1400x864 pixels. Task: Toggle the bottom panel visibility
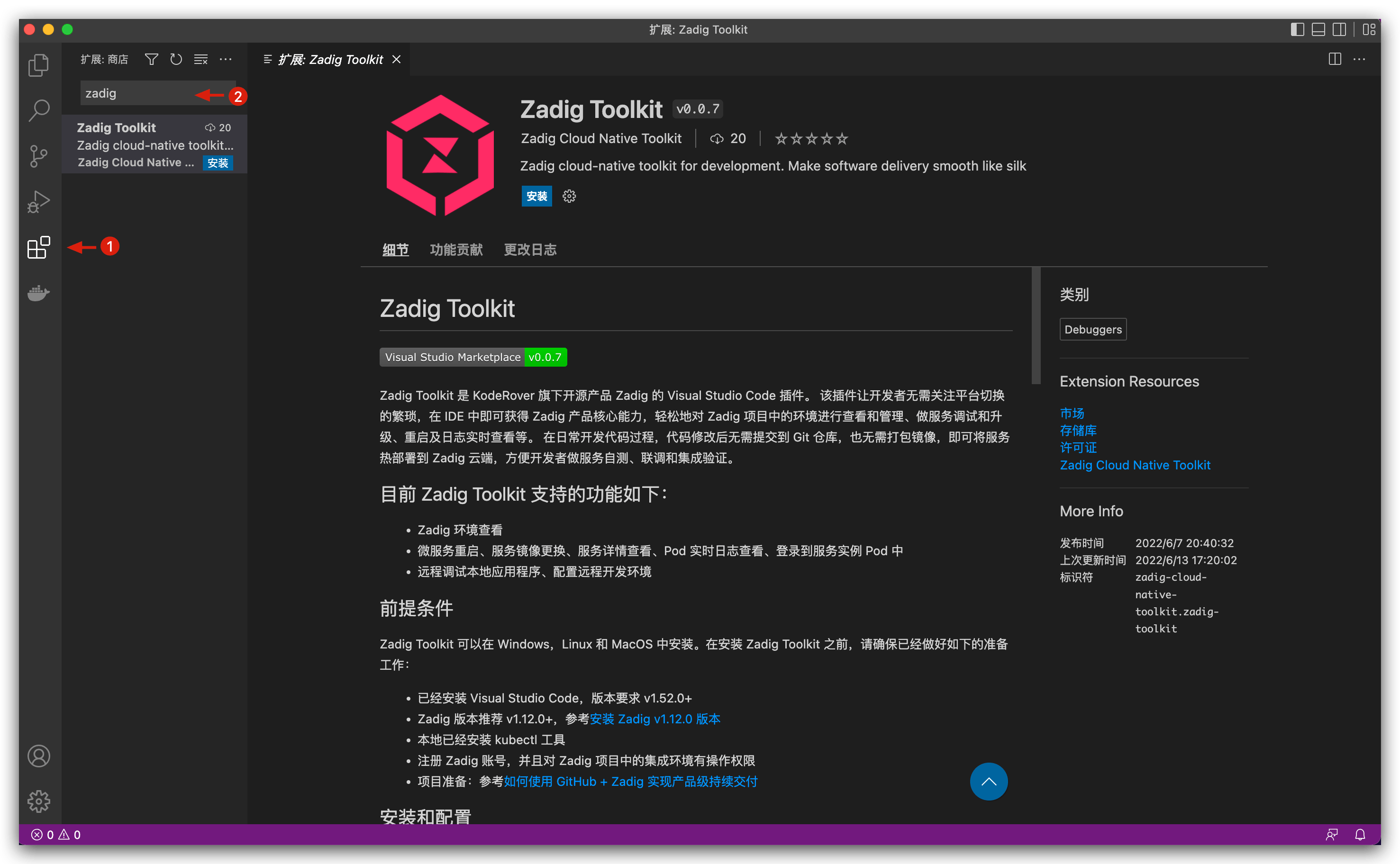pos(1318,29)
